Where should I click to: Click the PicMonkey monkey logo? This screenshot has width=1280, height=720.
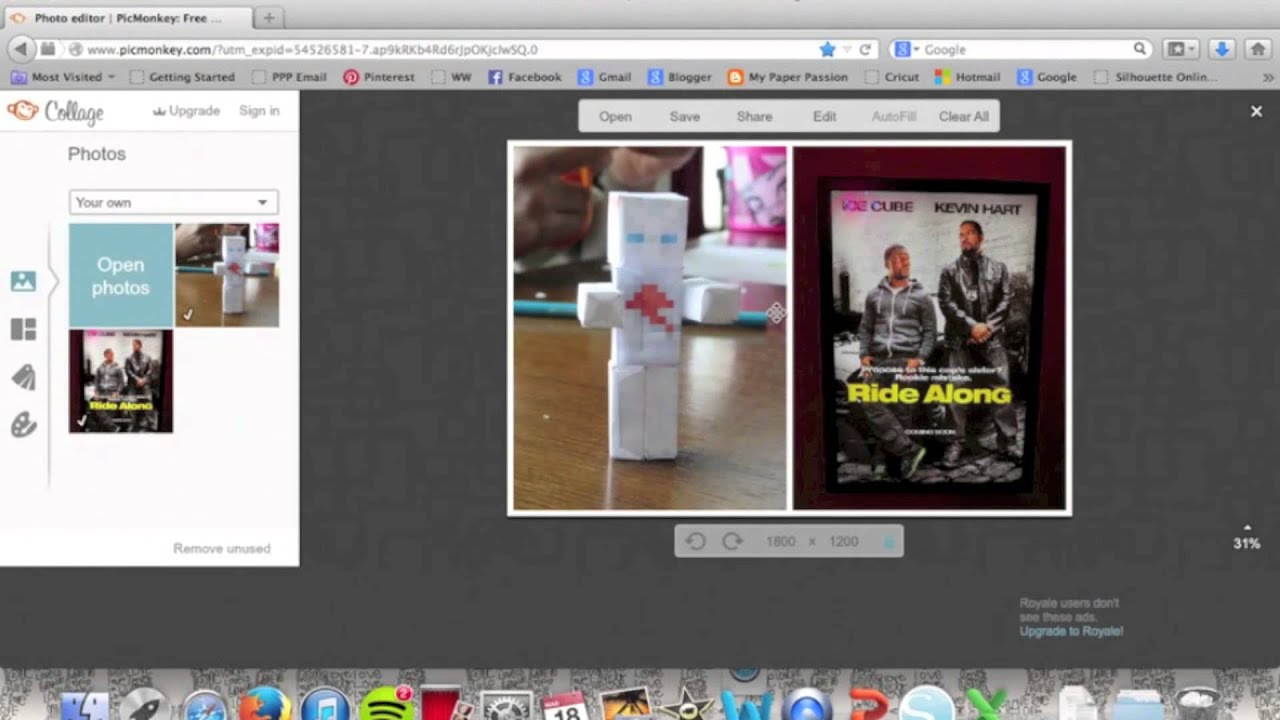(21, 111)
